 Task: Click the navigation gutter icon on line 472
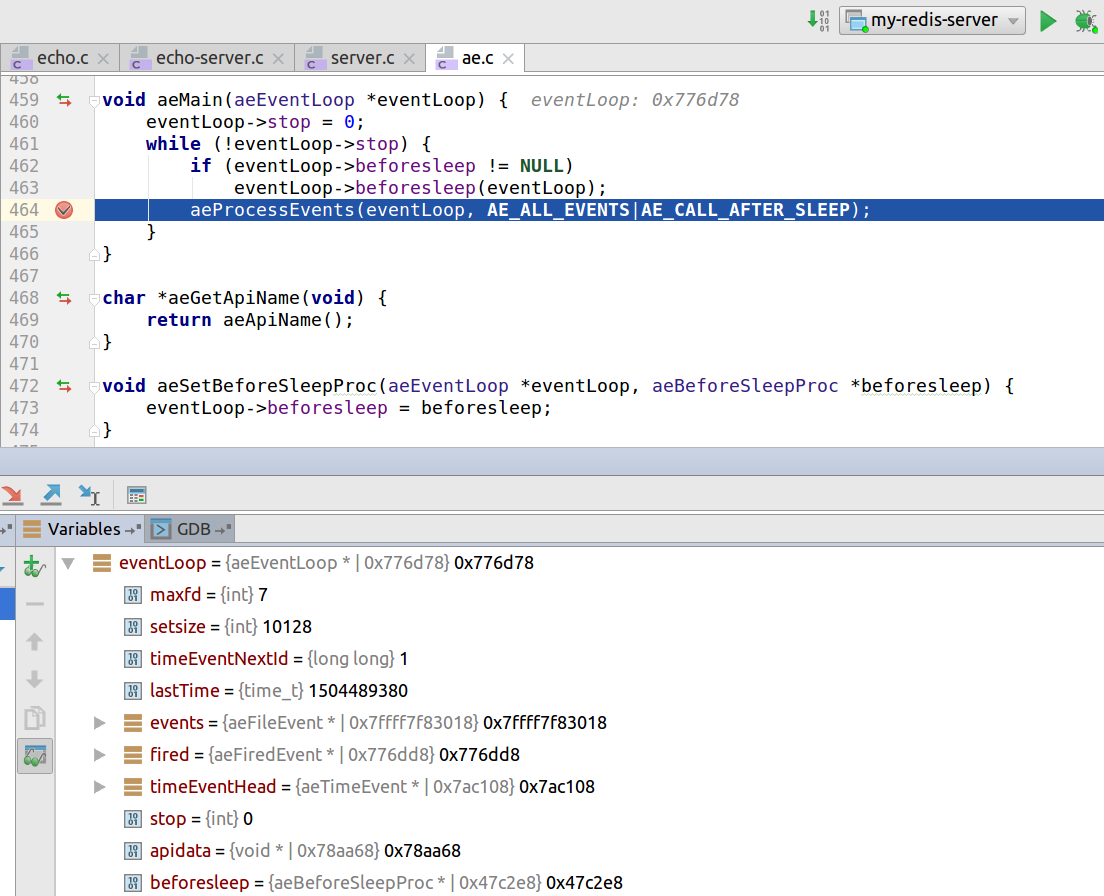(x=64, y=386)
